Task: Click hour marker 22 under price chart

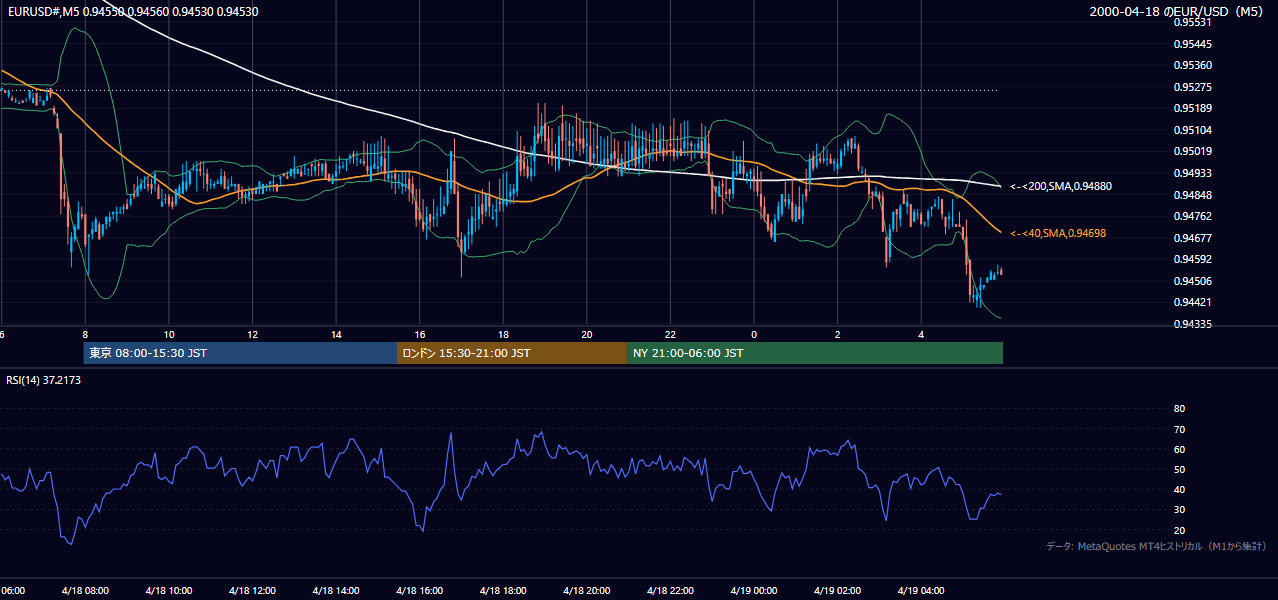Action: point(670,334)
